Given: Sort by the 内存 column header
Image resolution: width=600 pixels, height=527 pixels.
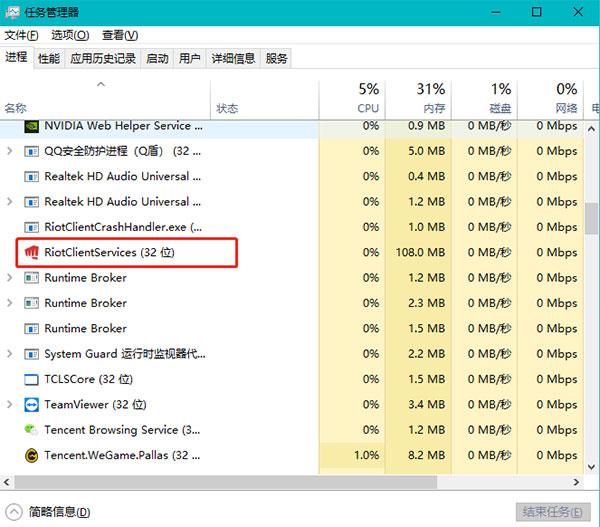Looking at the screenshot, I should [418, 100].
